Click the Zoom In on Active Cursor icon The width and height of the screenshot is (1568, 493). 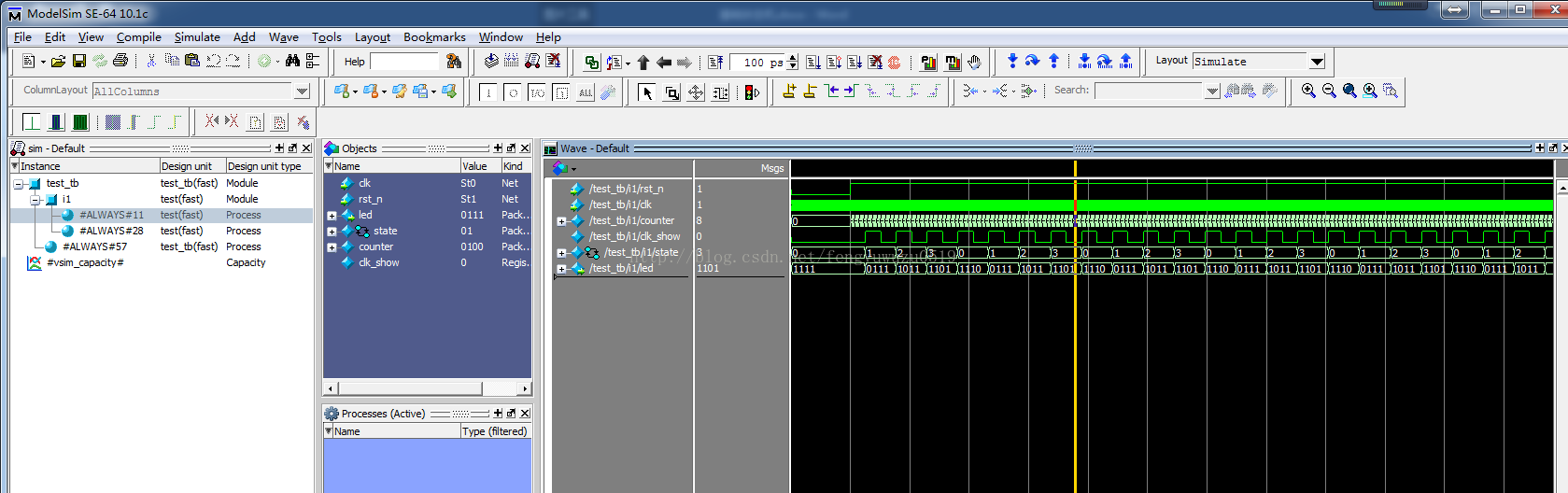click(1370, 91)
